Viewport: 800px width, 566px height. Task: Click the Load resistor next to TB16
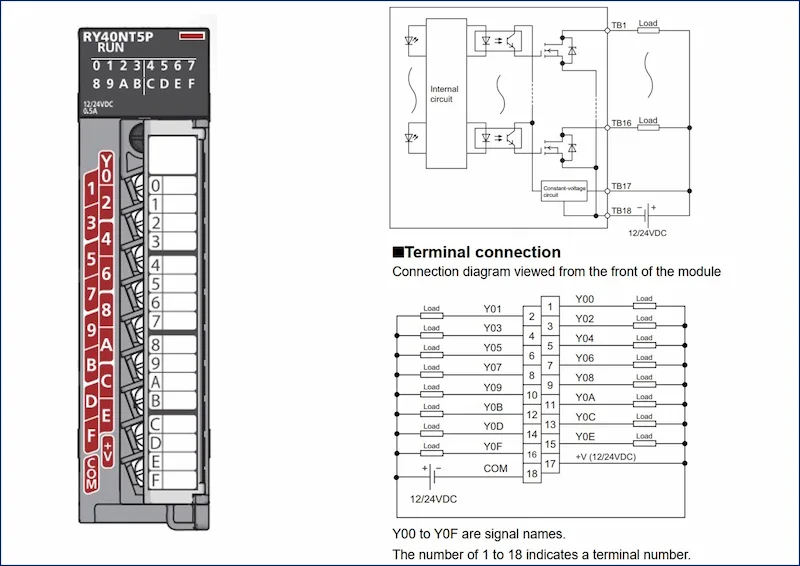click(648, 127)
